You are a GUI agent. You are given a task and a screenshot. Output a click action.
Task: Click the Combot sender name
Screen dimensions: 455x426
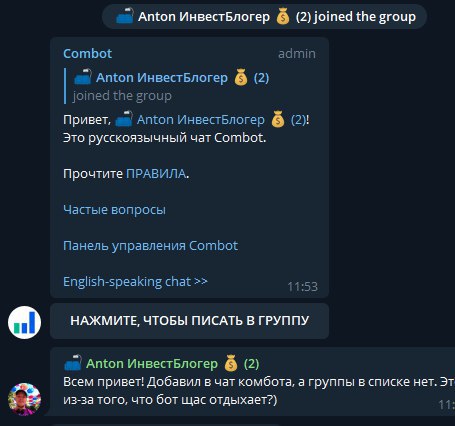click(87, 54)
